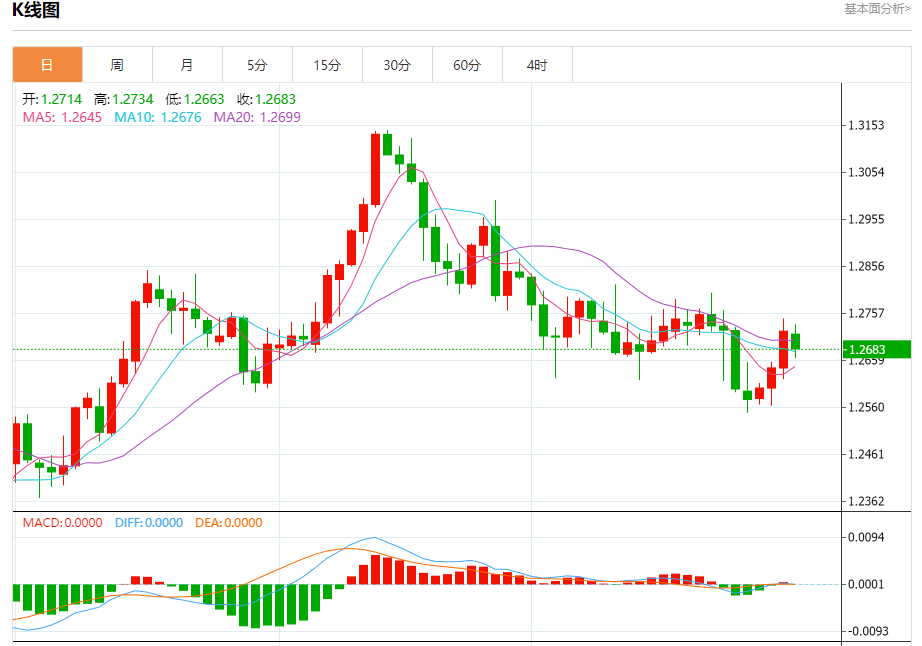Click the last green candlestick on the chart
The image size is (922, 646).
pyautogui.click(x=796, y=342)
